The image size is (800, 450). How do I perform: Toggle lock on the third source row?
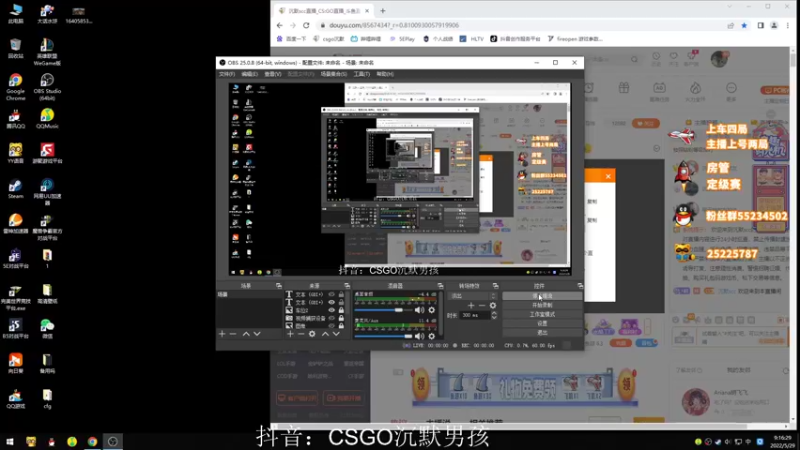341,310
